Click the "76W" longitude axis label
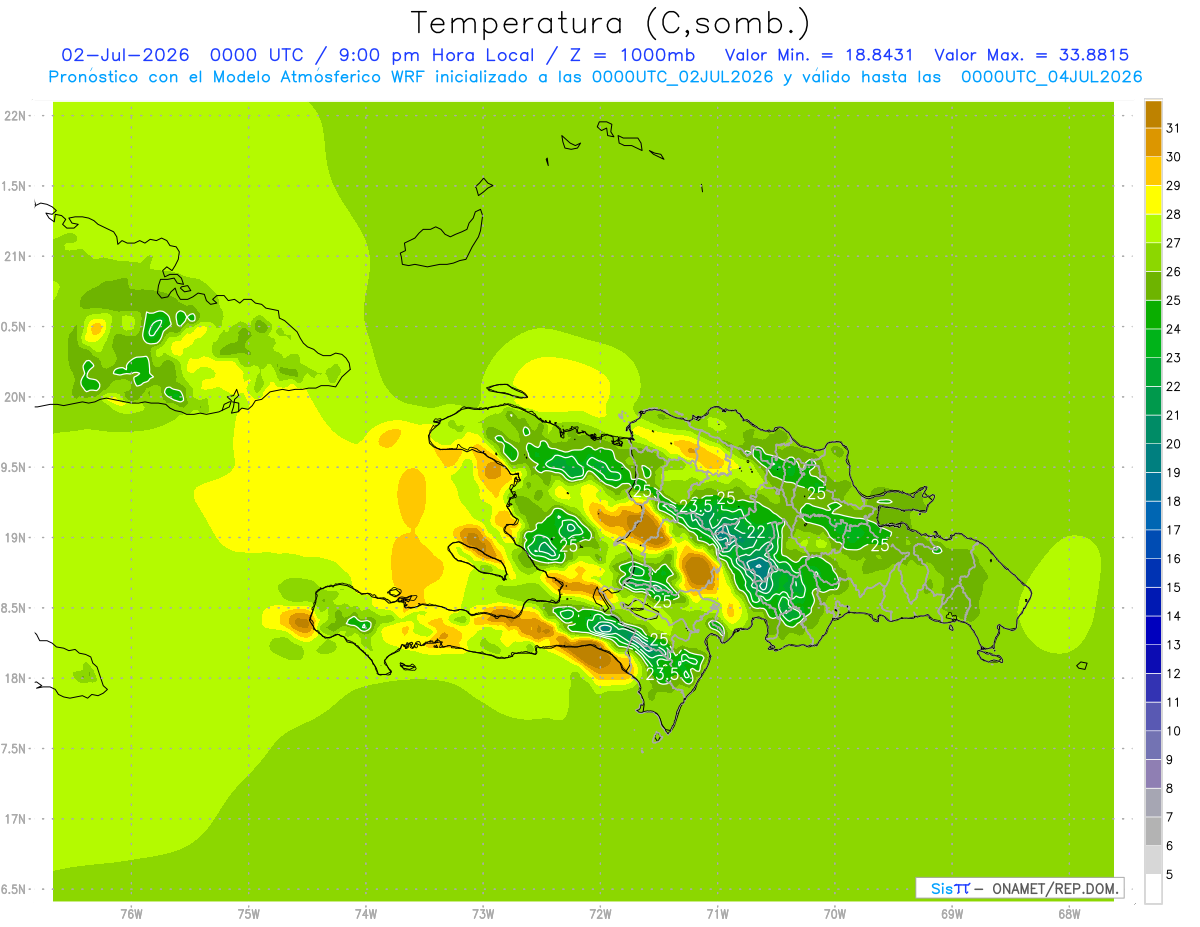 131,914
